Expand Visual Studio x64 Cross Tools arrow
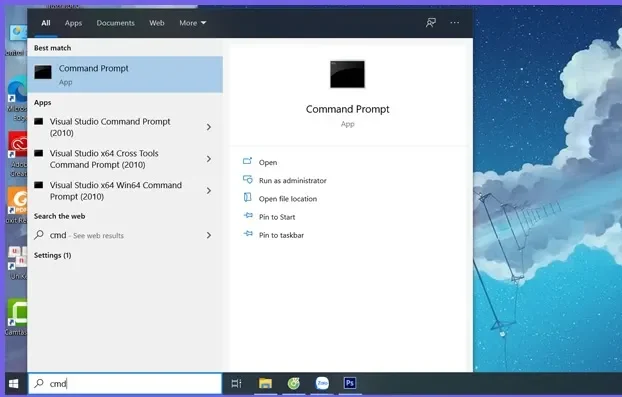Viewport: 622px width, 397px height. [x=209, y=159]
